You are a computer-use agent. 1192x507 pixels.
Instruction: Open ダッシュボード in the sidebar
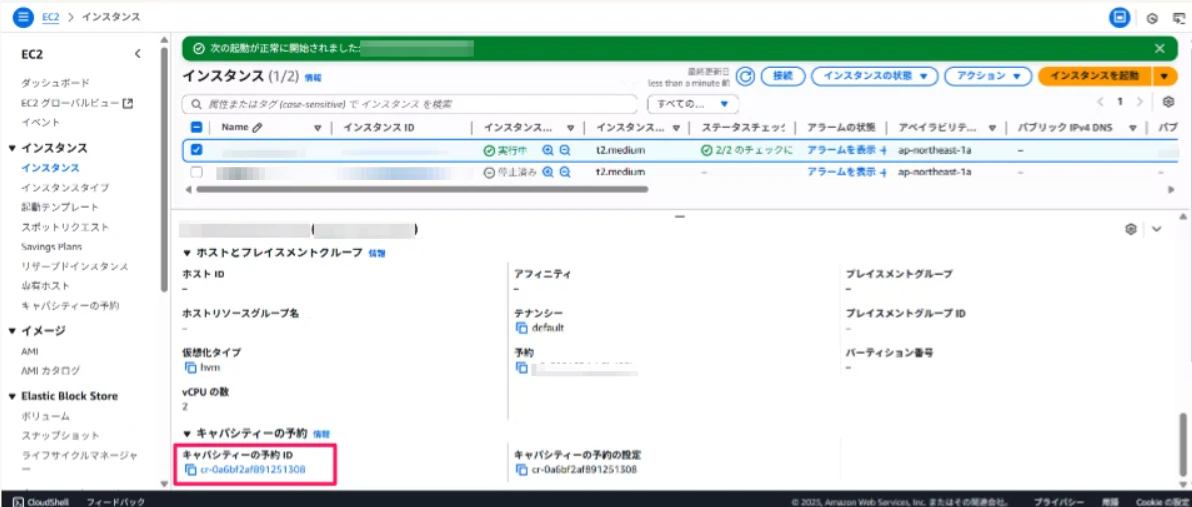point(55,82)
